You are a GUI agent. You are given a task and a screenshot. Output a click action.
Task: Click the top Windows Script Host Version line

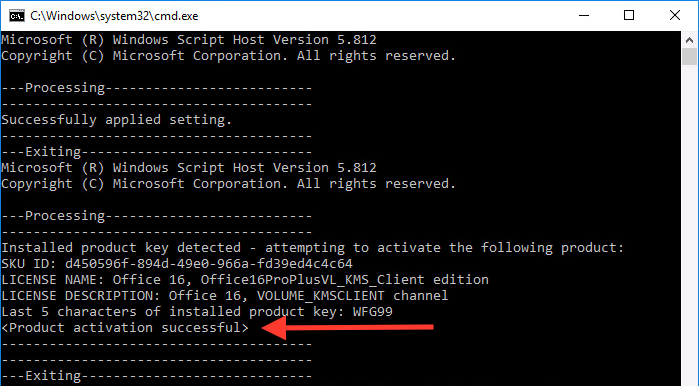(x=189, y=40)
